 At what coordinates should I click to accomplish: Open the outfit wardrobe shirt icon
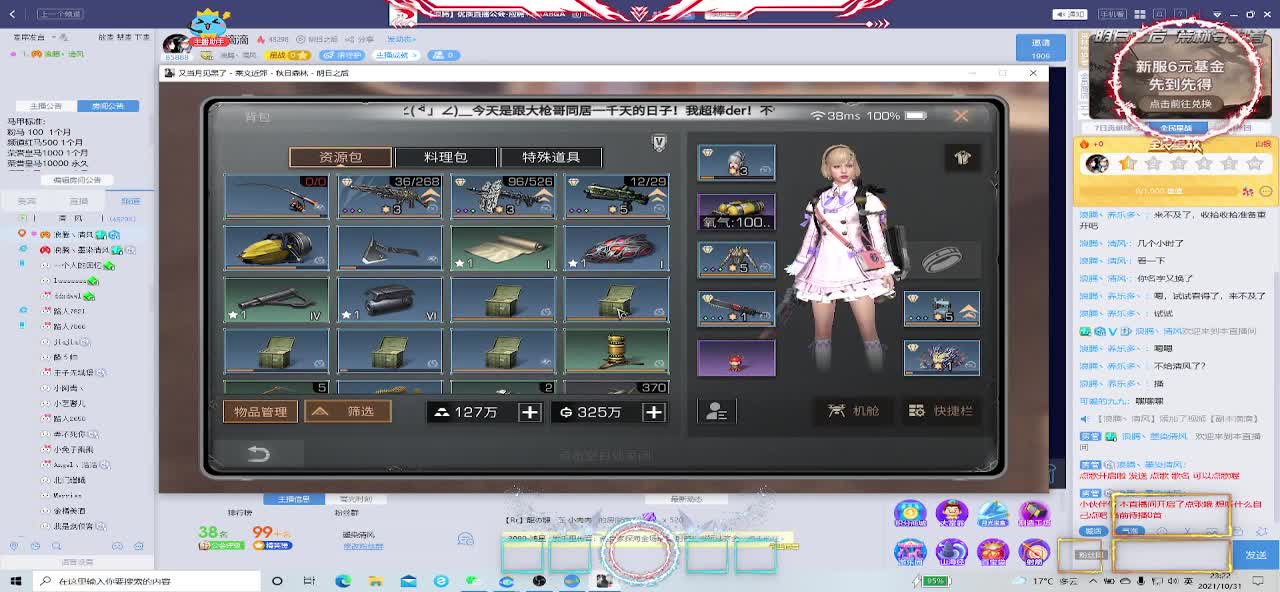[x=963, y=158]
